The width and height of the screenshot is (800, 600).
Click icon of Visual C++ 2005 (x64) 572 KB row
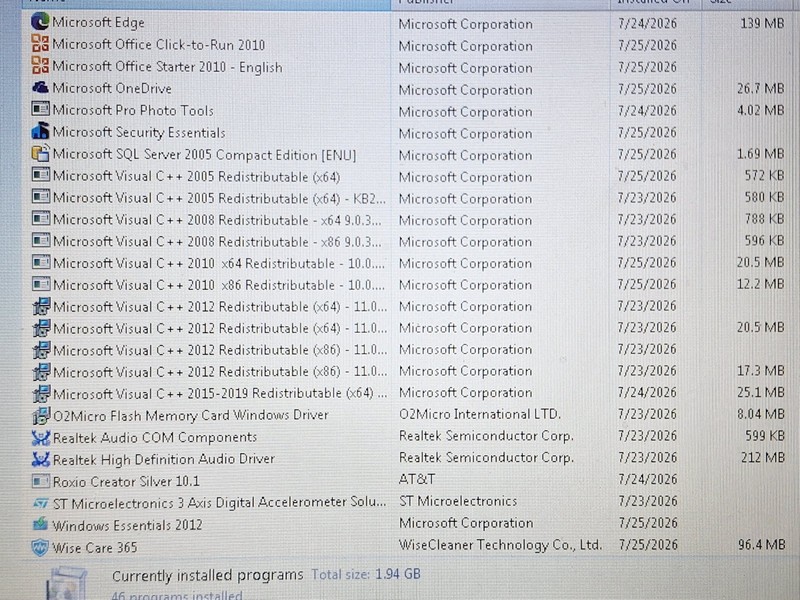click(40, 175)
